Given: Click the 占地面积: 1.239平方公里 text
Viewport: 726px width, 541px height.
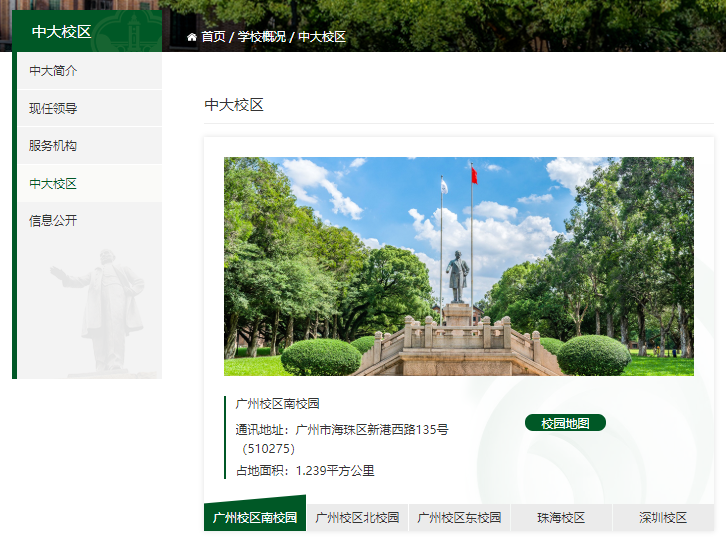Looking at the screenshot, I should tap(305, 471).
